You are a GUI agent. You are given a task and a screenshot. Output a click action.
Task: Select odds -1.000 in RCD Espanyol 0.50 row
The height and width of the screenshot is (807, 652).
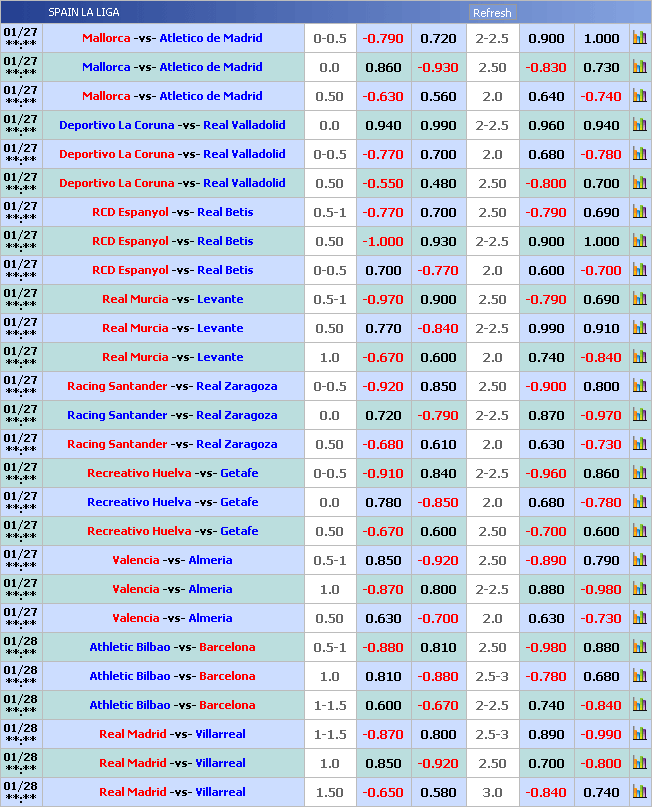click(x=383, y=241)
